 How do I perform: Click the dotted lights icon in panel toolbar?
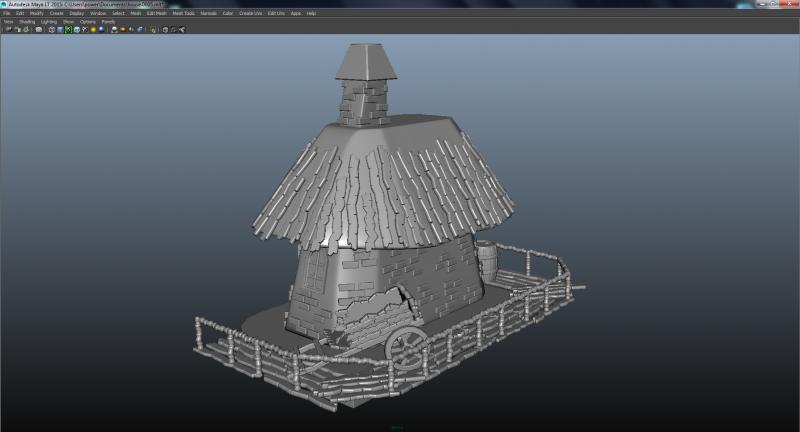pyautogui.click(x=85, y=30)
